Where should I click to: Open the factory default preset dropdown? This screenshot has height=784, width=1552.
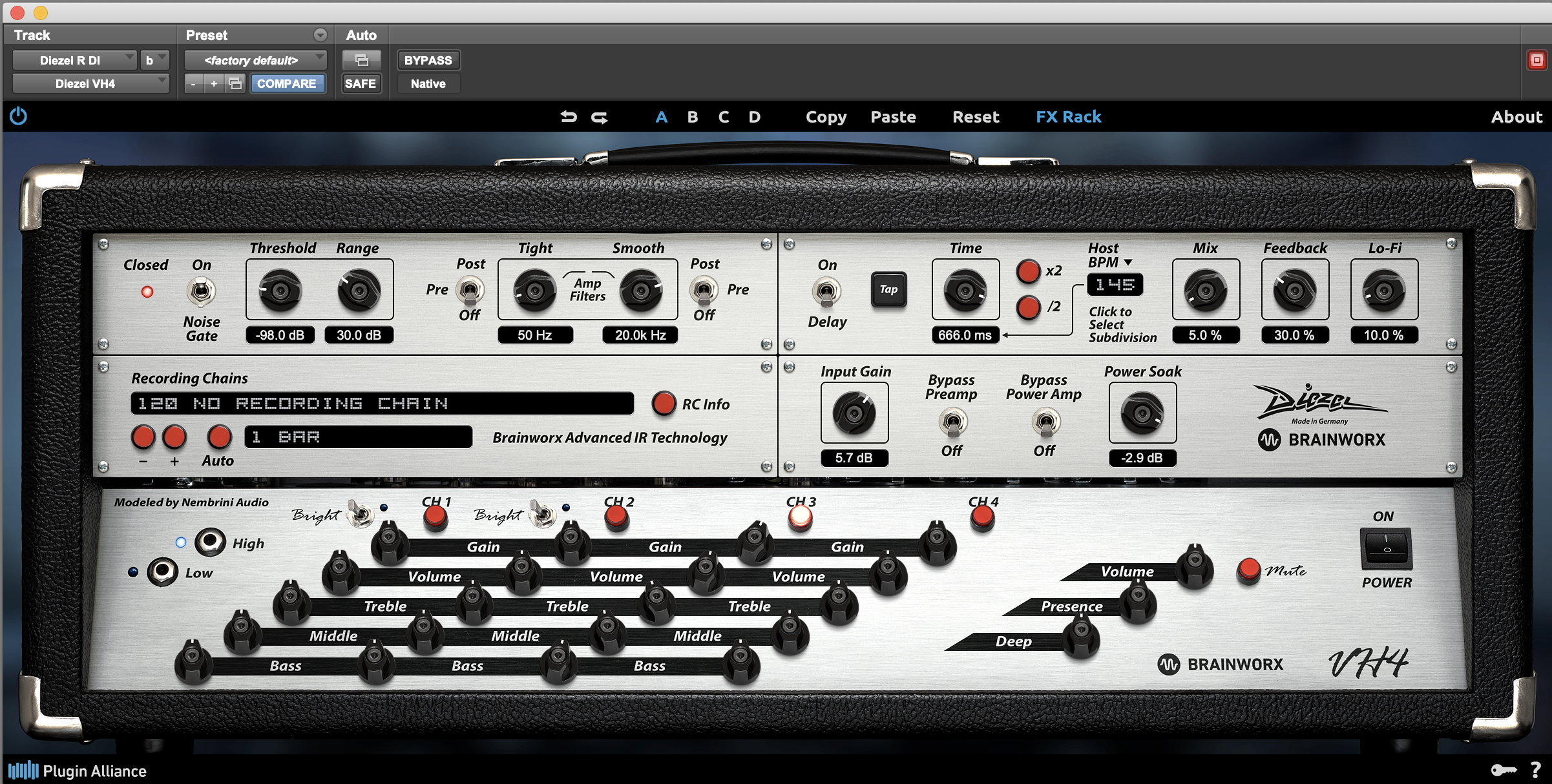pos(256,60)
